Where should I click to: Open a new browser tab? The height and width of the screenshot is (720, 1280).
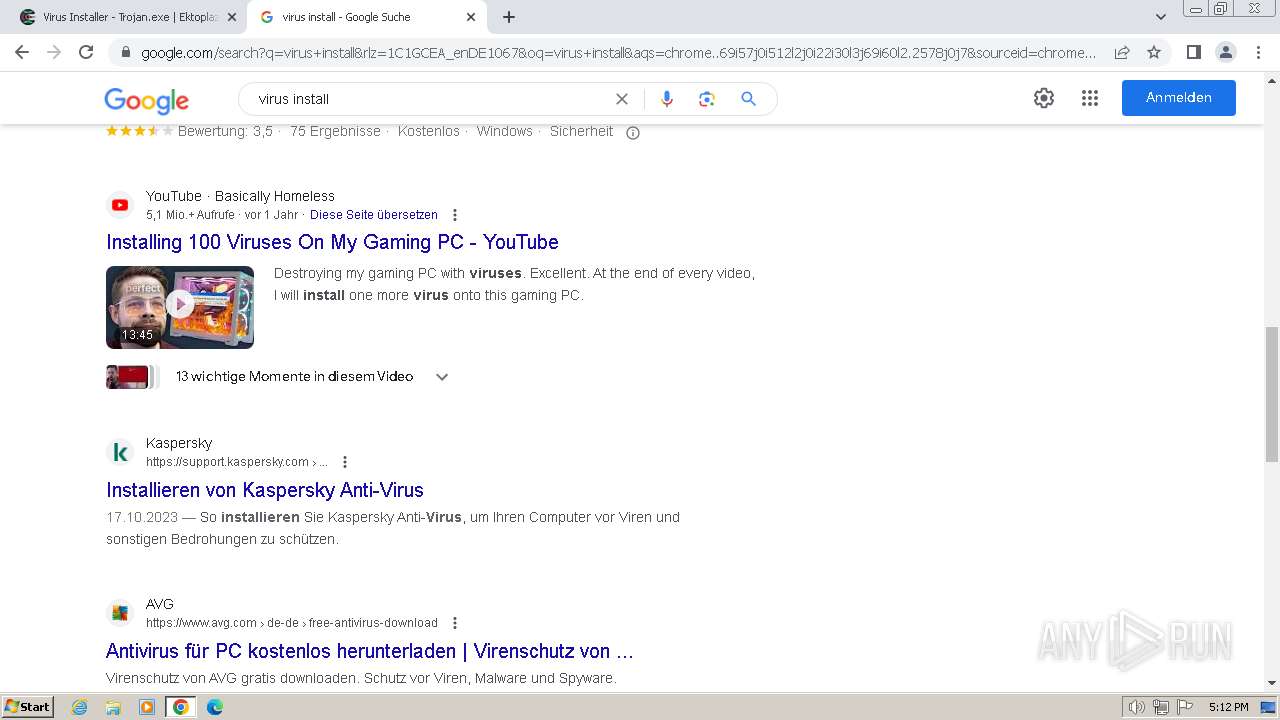509,17
